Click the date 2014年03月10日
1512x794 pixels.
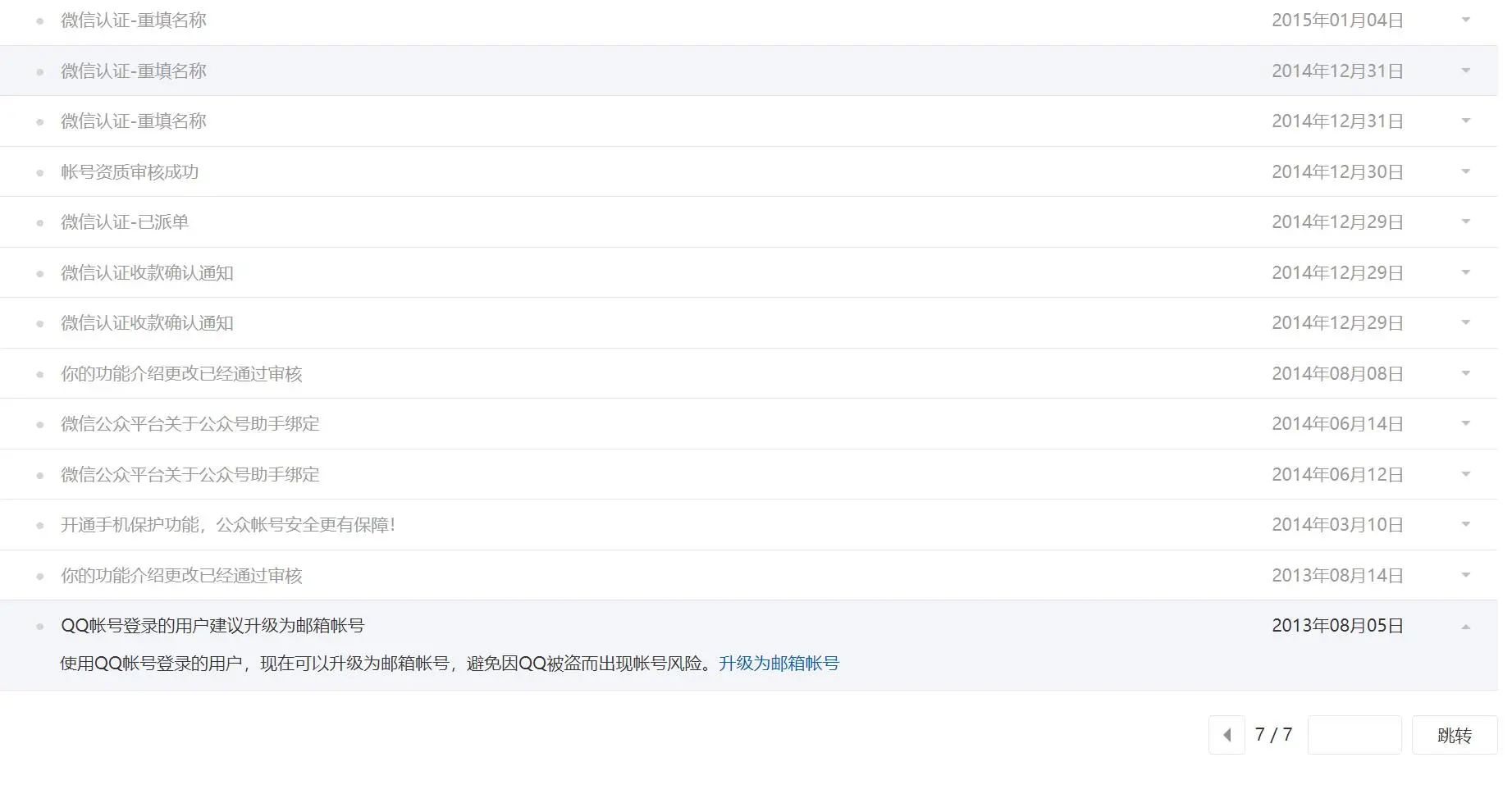[1337, 525]
